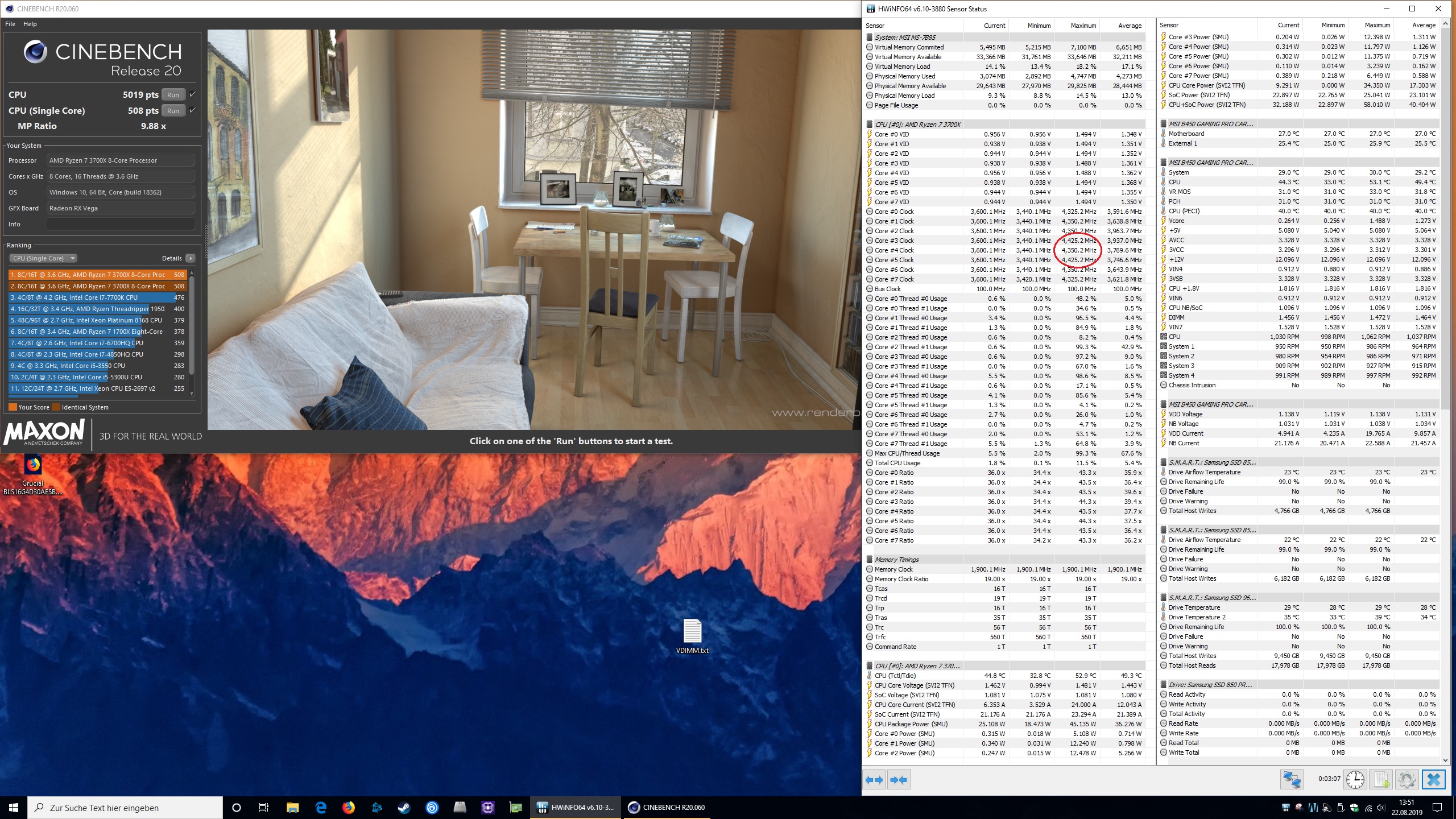
Task: Click the empty Info text field
Action: click(121, 224)
